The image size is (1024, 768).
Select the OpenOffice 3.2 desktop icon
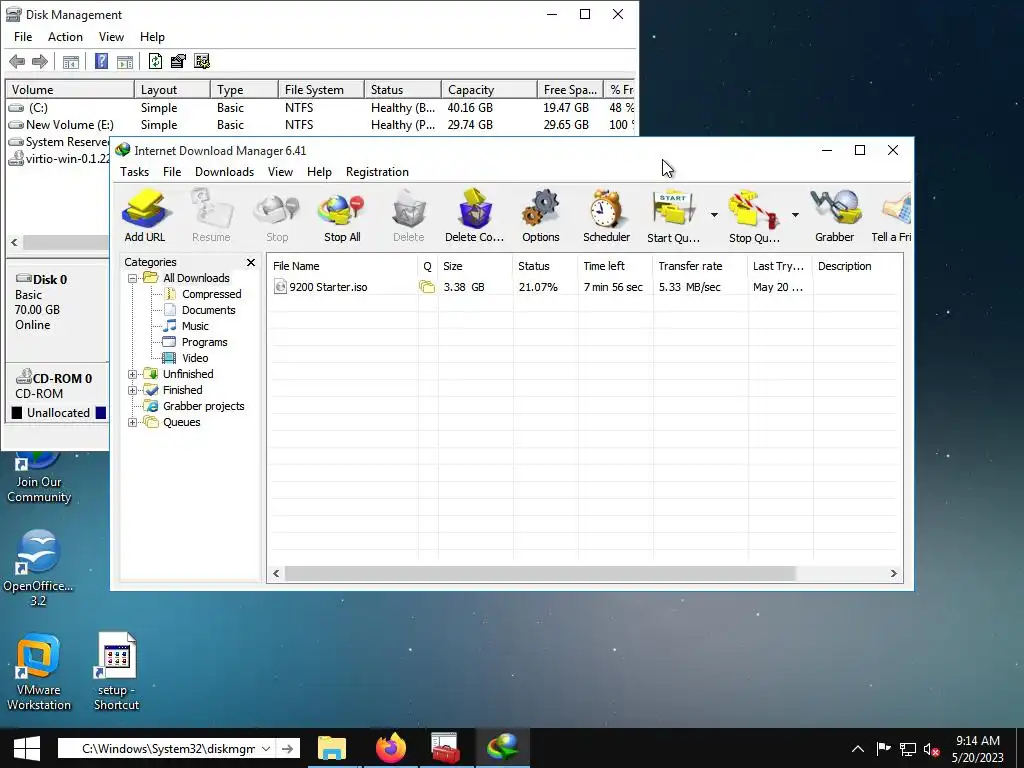click(38, 568)
